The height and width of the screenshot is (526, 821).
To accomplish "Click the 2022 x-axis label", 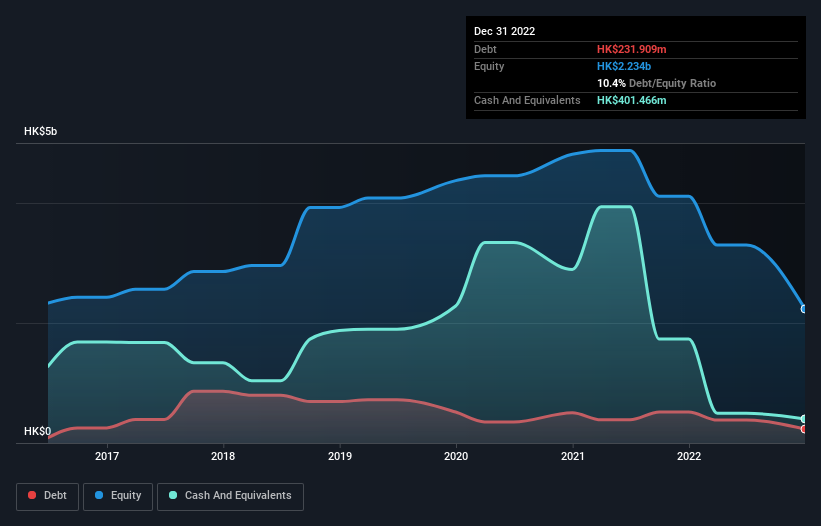I will pyautogui.click(x=689, y=456).
